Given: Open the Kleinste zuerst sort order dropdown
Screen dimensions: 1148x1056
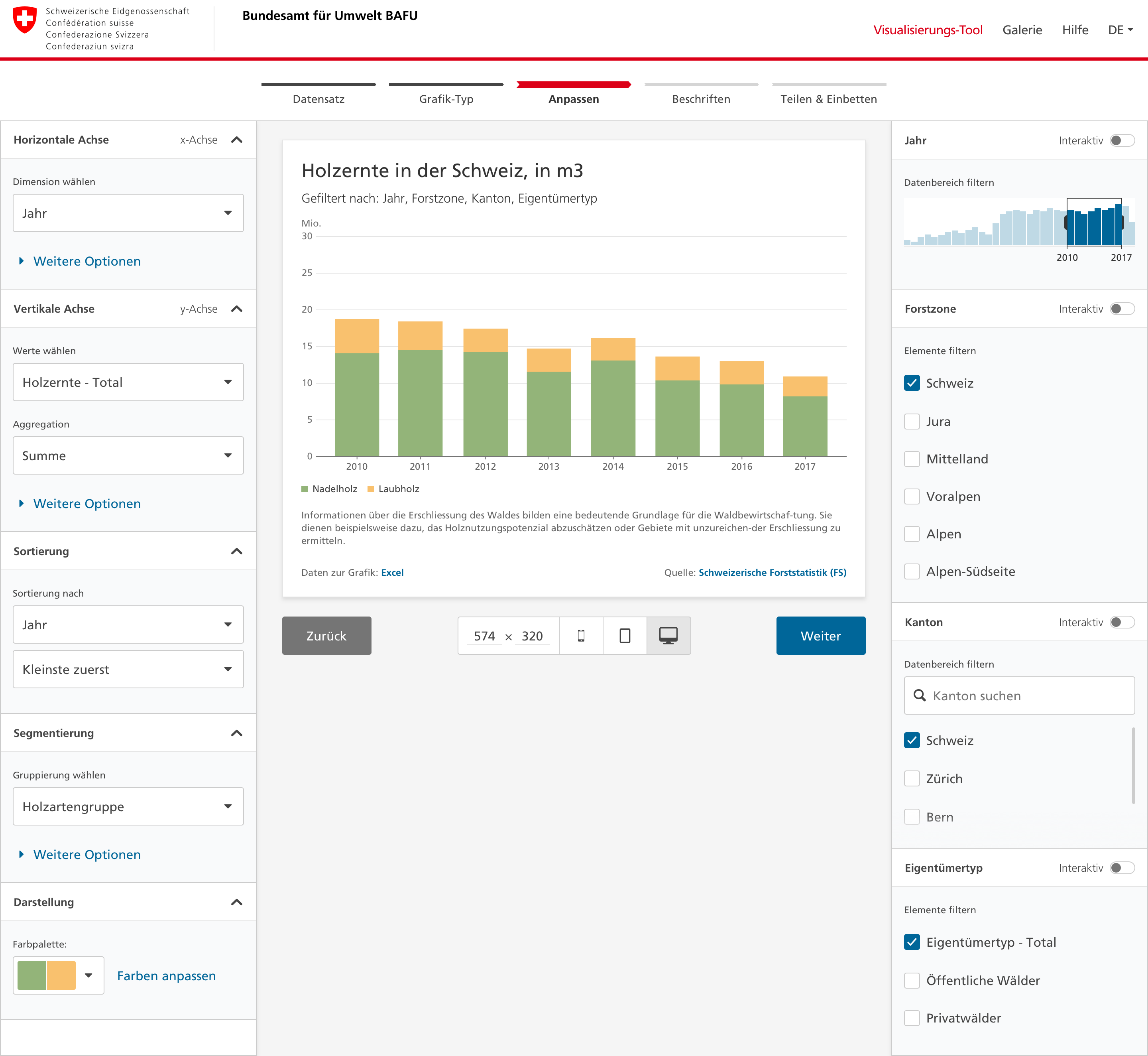Looking at the screenshot, I should [128, 669].
